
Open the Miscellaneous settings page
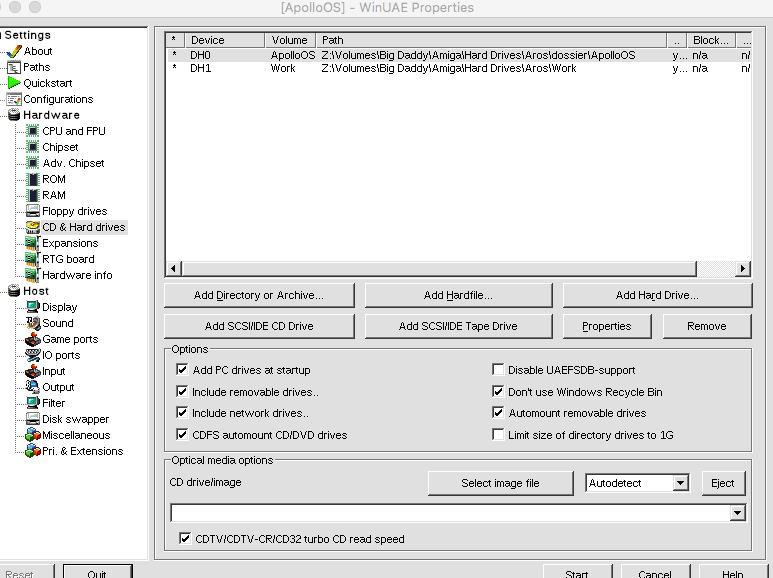point(76,435)
